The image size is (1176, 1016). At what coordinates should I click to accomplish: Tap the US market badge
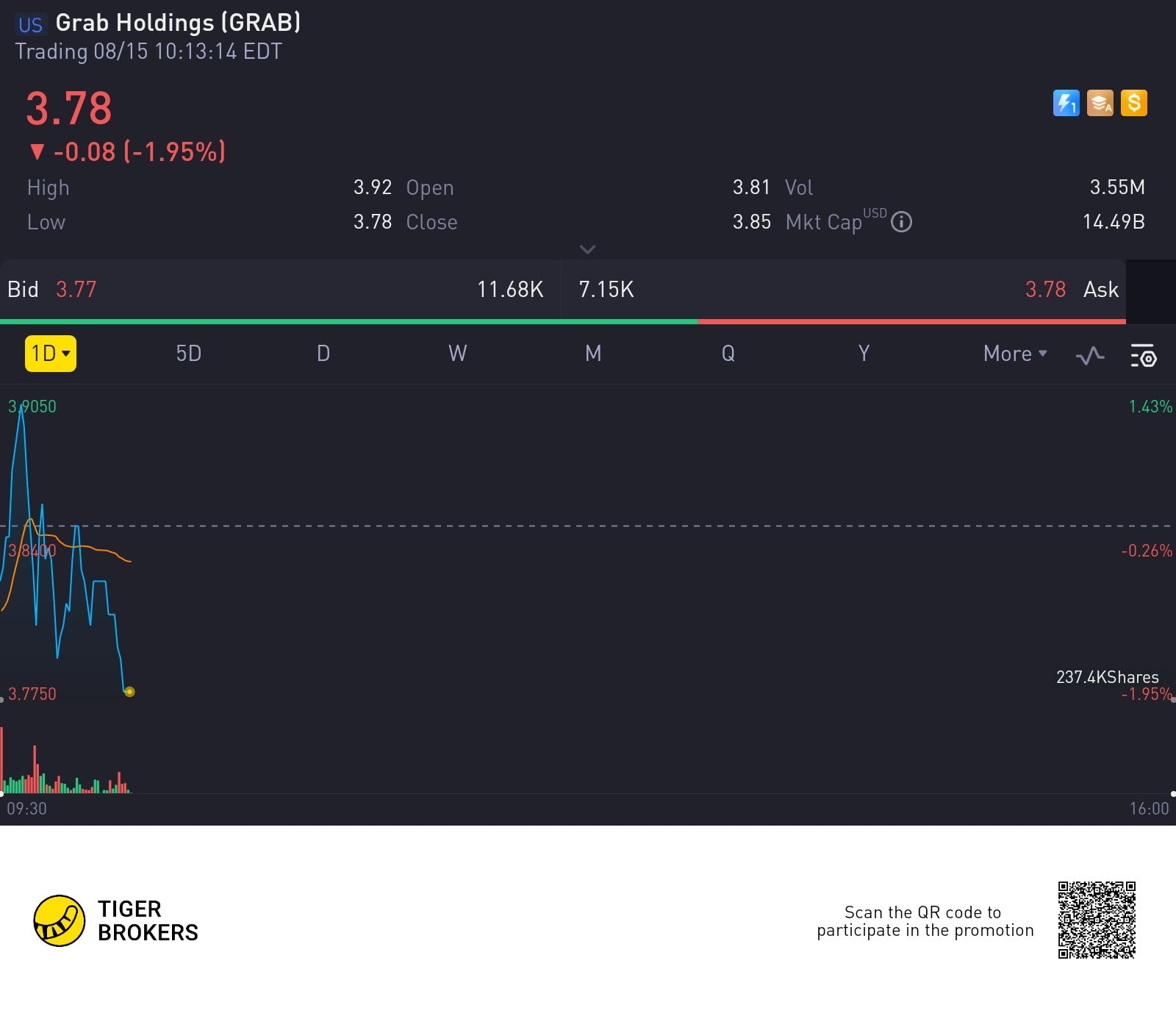[30, 25]
